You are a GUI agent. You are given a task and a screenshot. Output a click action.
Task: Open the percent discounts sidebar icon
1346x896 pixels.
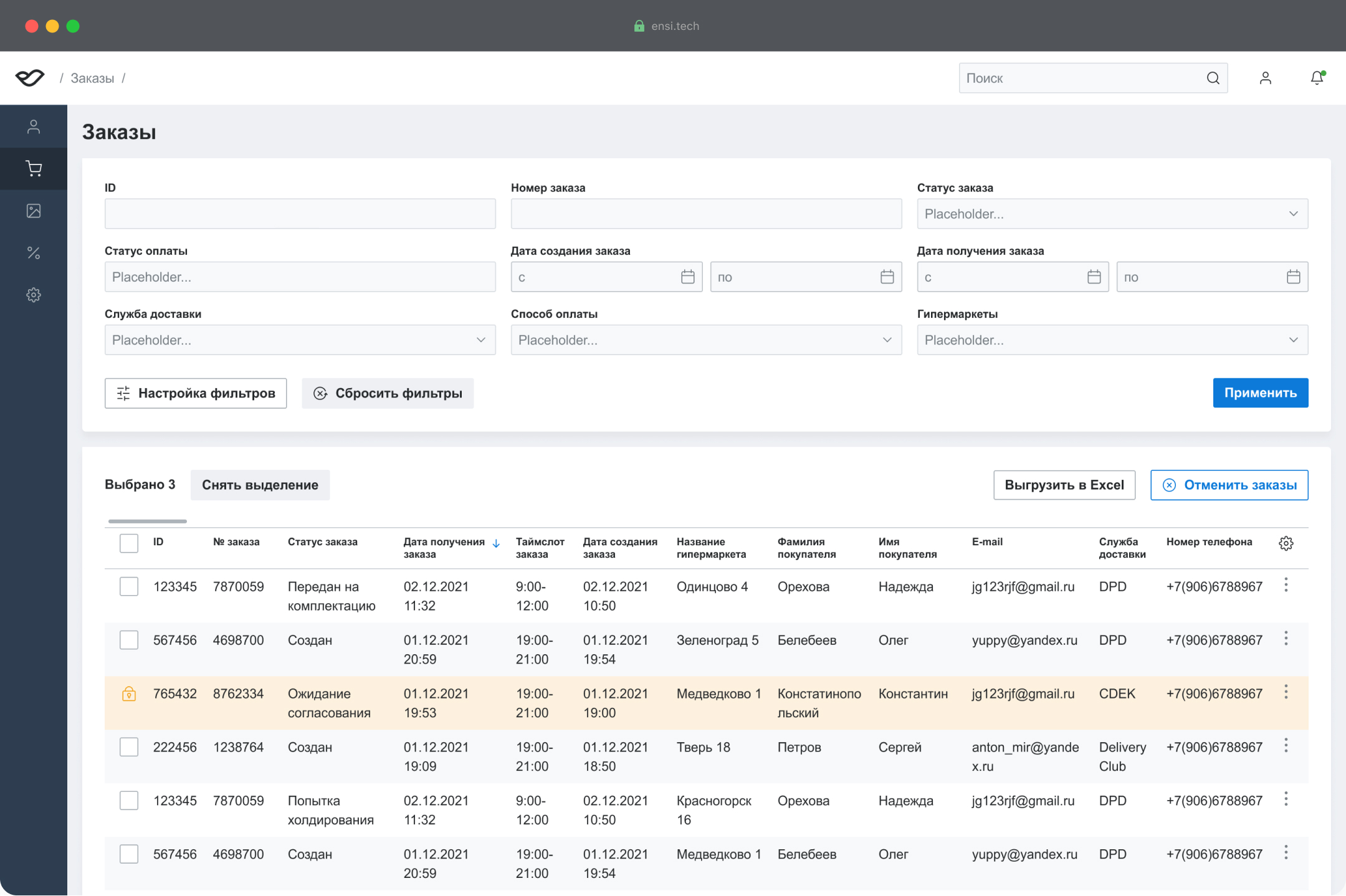pyautogui.click(x=34, y=252)
